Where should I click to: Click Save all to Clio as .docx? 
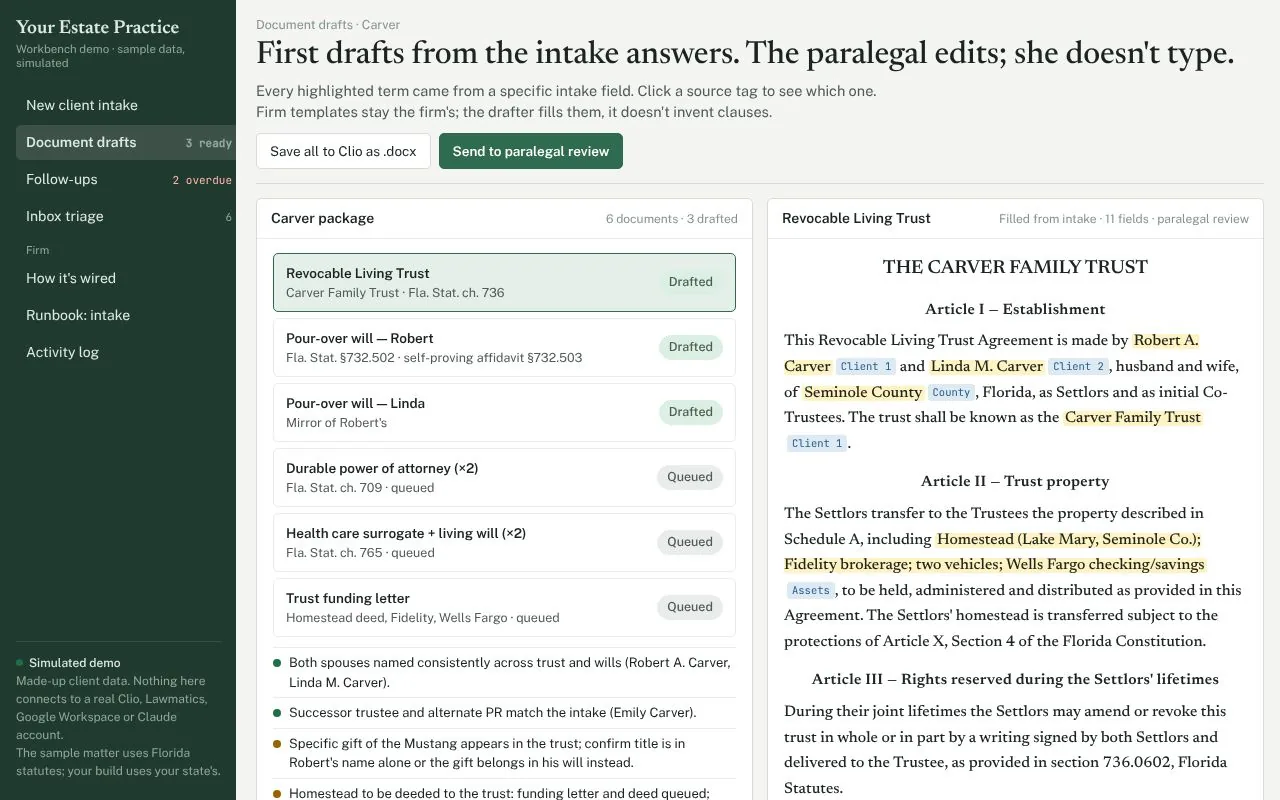[x=343, y=151]
